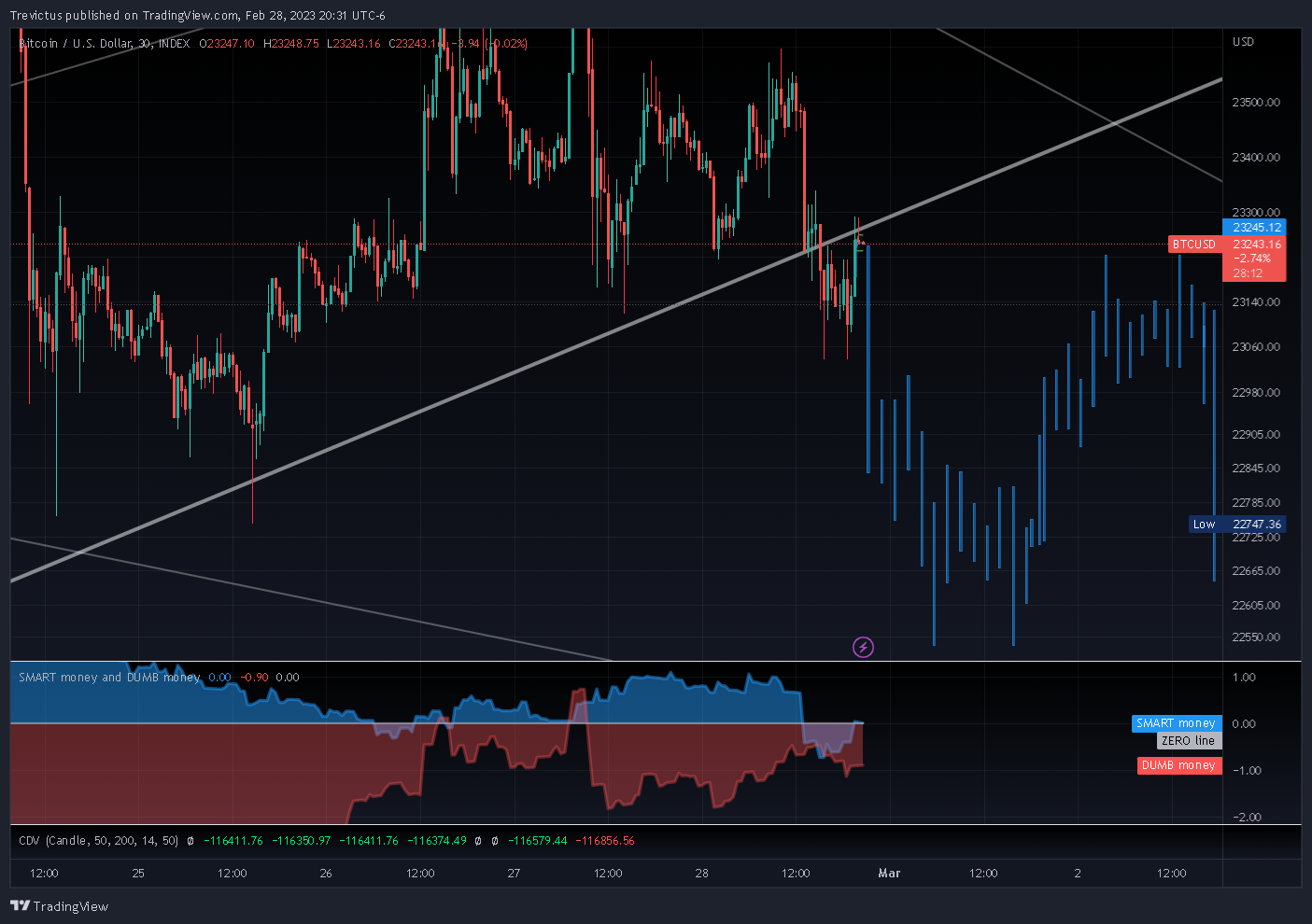Click 22605.00 on the price scale
The width and height of the screenshot is (1312, 924).
click(1256, 606)
